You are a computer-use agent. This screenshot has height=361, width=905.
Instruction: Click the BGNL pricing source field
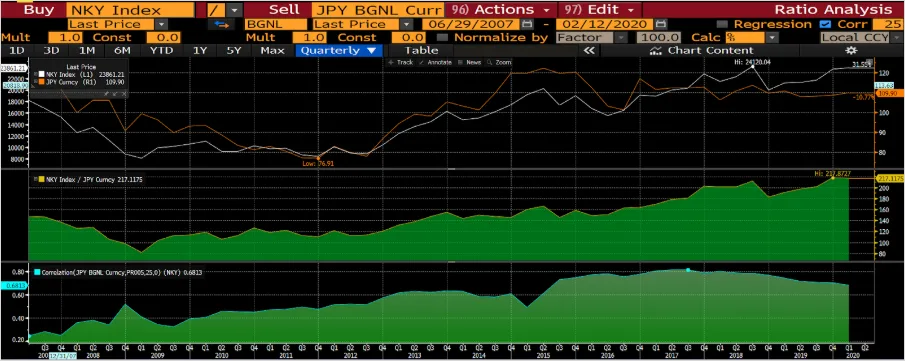coord(276,24)
